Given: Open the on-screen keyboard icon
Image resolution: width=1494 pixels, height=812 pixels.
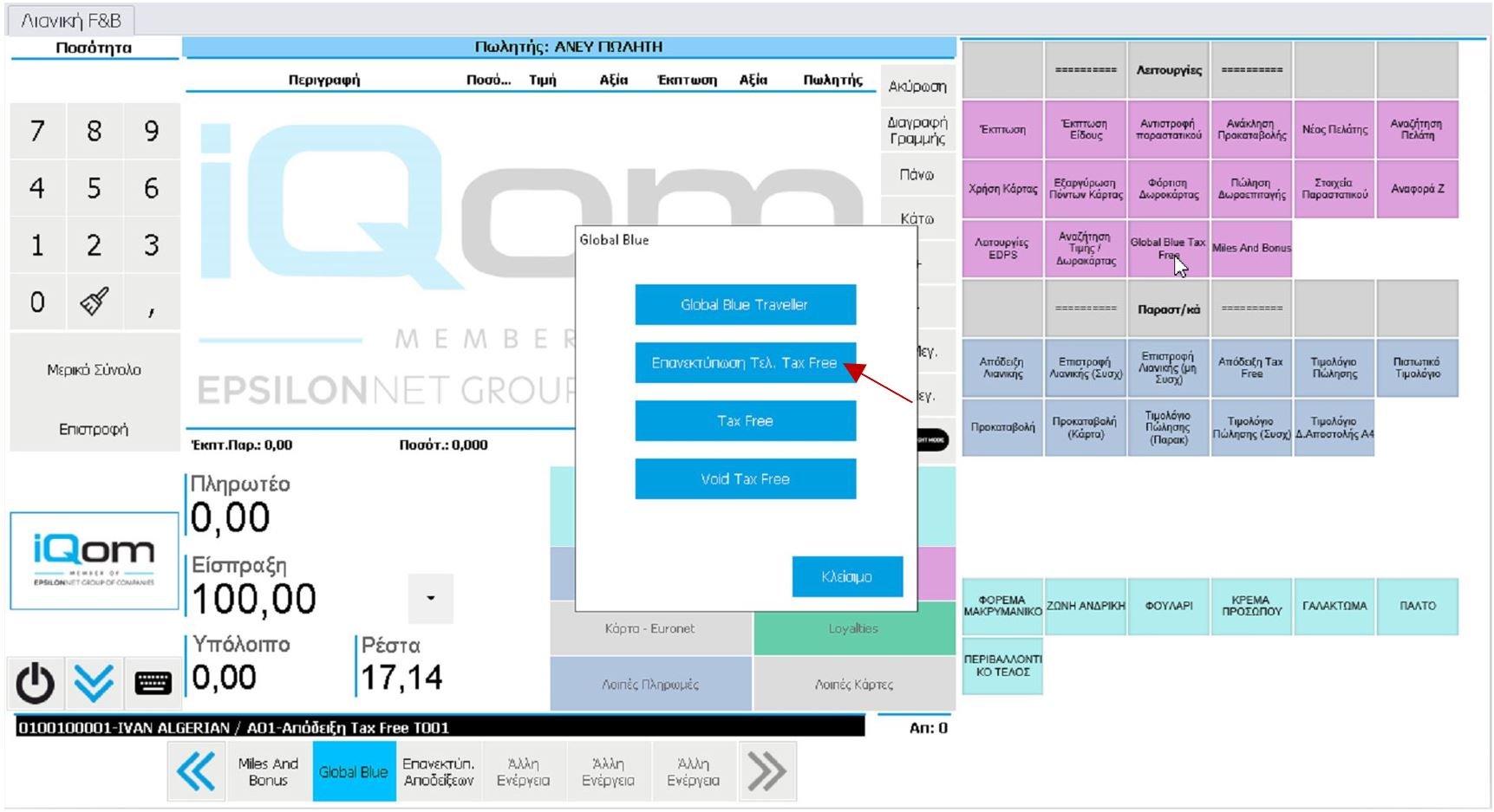Looking at the screenshot, I should tap(153, 683).
